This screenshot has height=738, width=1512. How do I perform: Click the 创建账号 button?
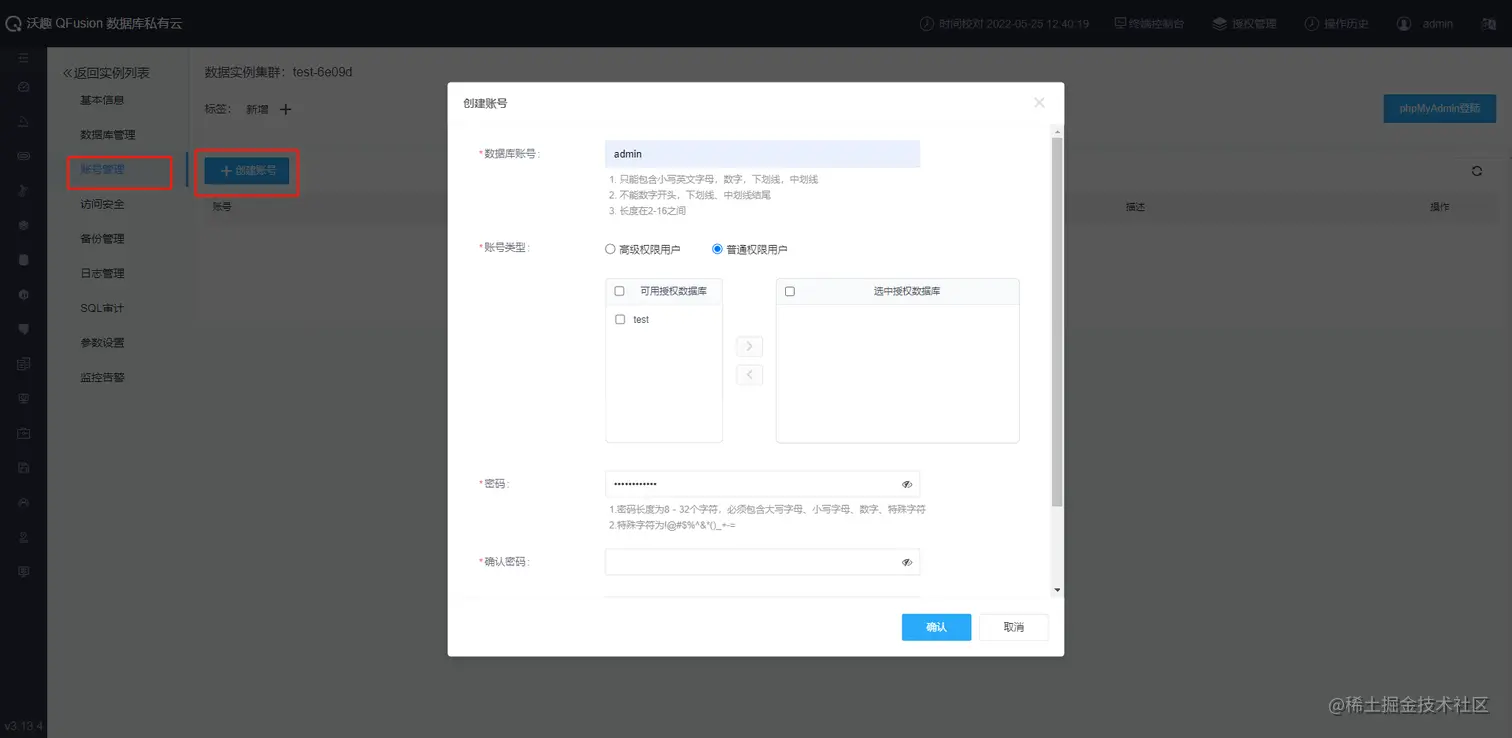pos(247,171)
